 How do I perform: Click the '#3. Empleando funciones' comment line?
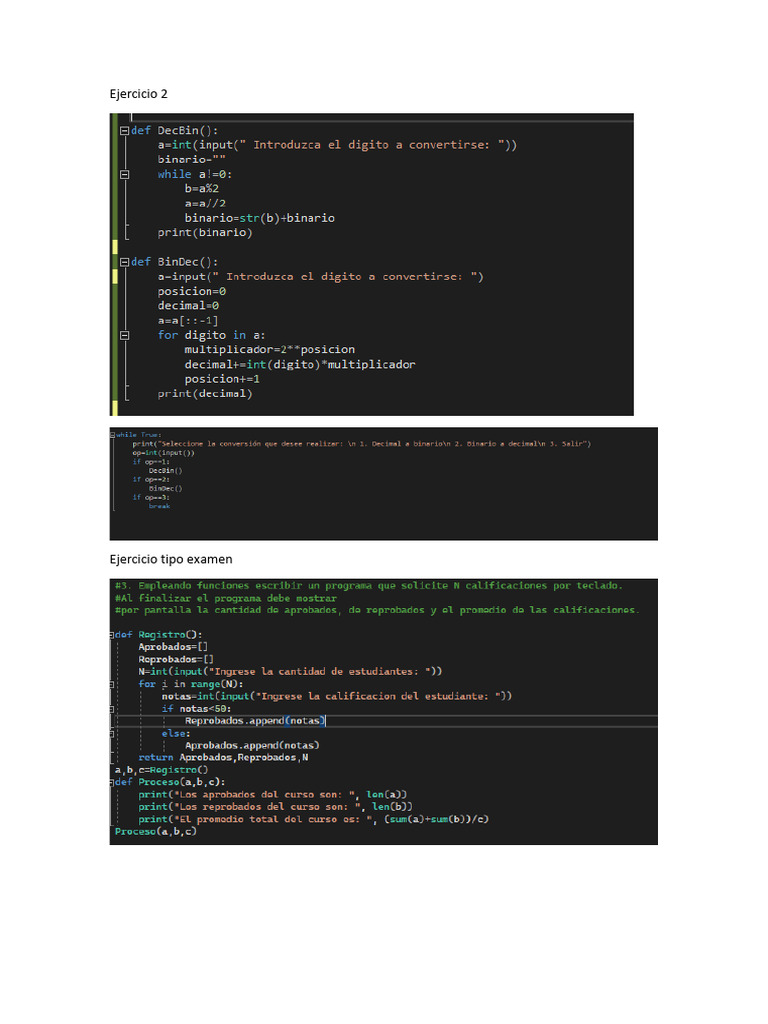(x=369, y=586)
